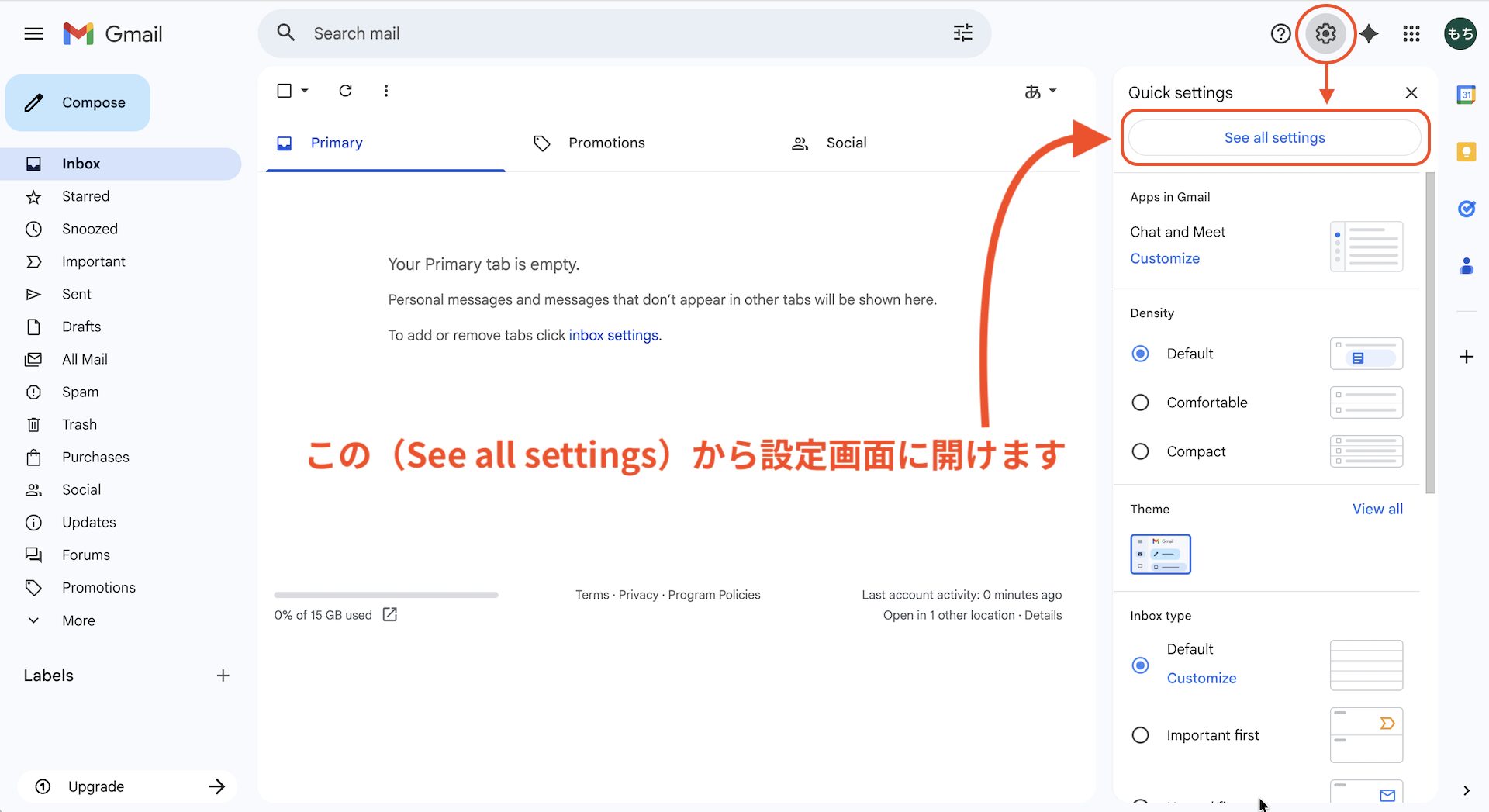Open the select-all checkbox dropdown arrow
The width and height of the screenshot is (1489, 812).
(x=303, y=91)
